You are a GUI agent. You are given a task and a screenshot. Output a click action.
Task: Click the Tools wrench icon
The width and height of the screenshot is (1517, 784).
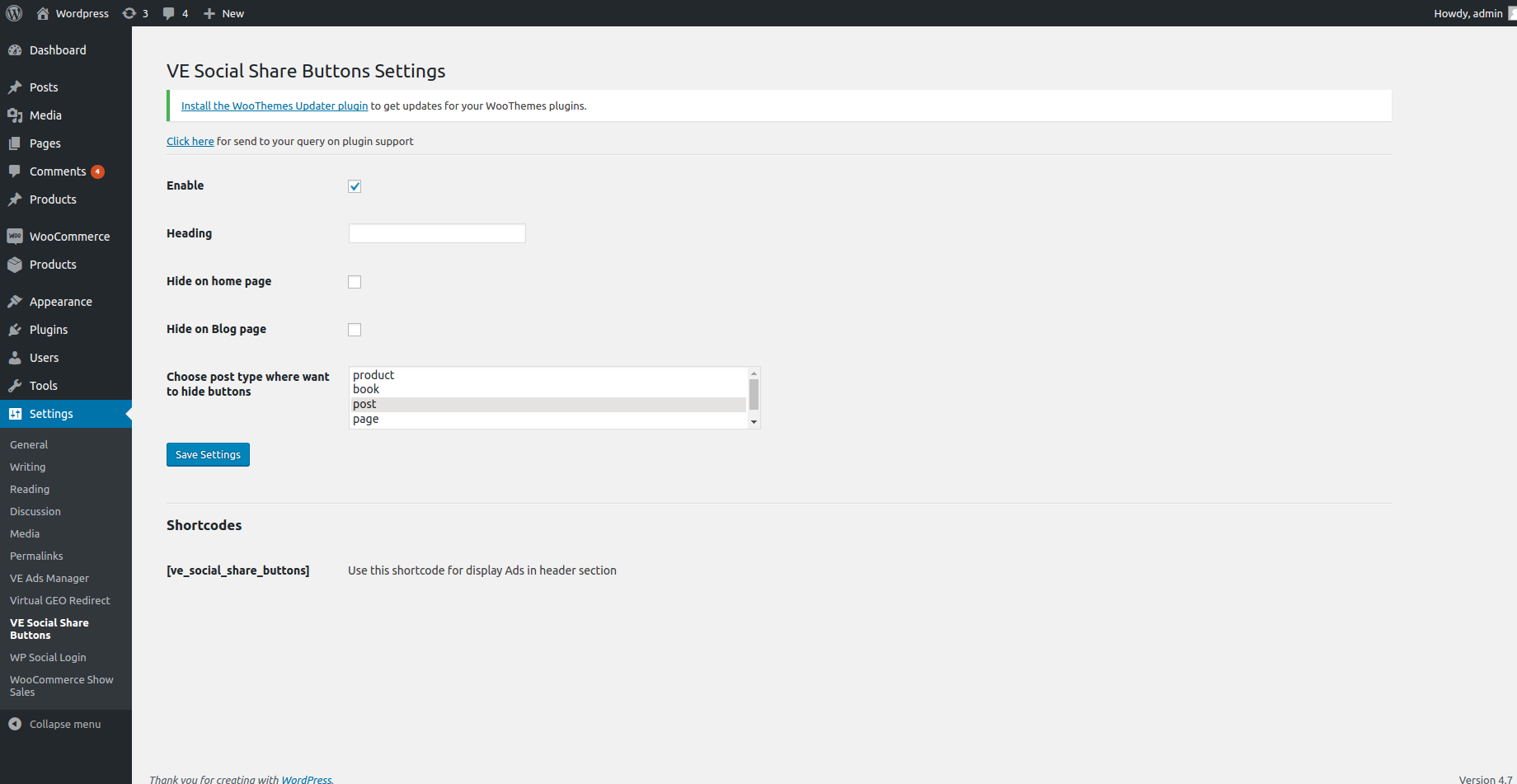pyautogui.click(x=15, y=386)
